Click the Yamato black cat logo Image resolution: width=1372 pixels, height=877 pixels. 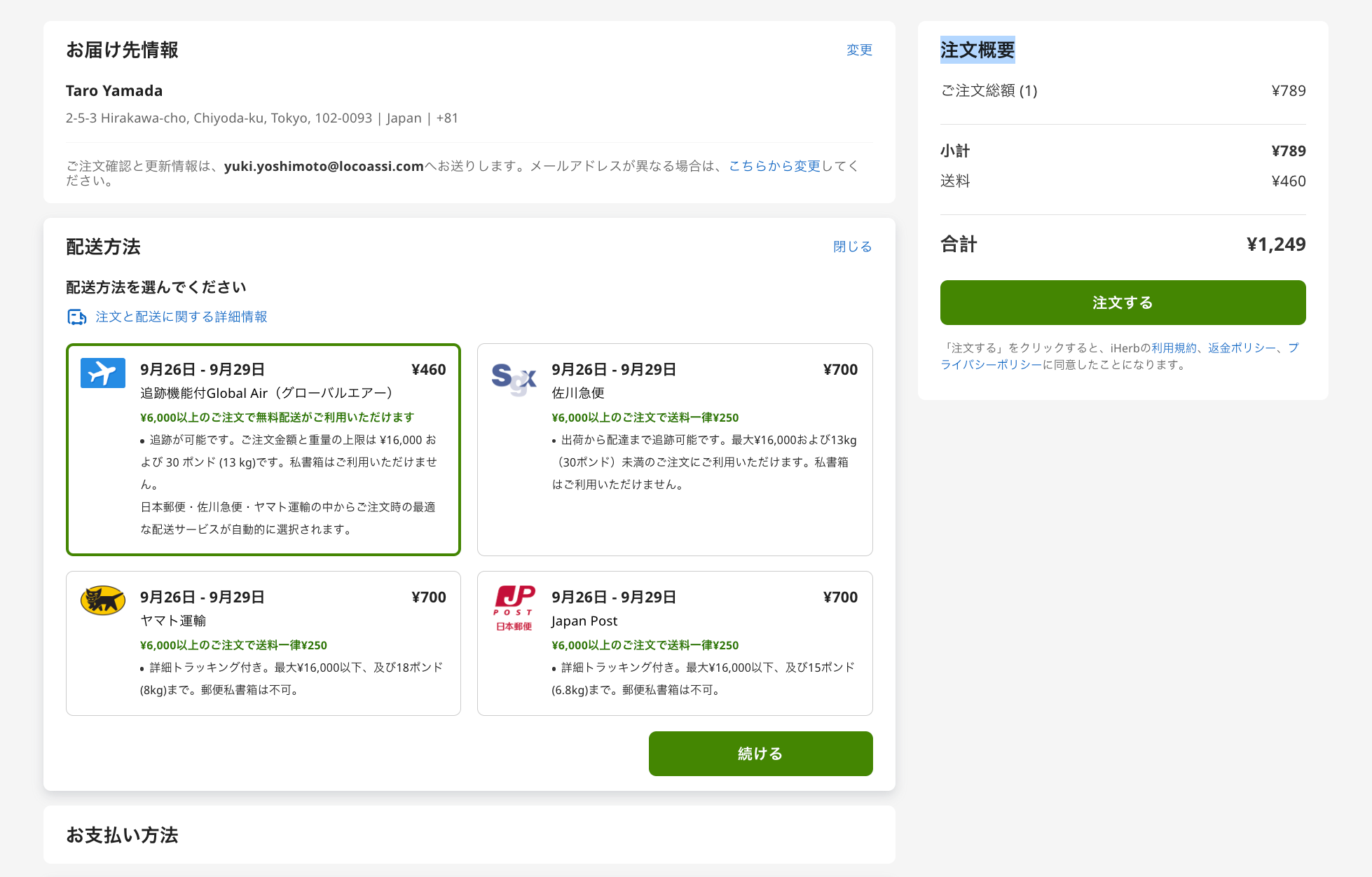click(x=102, y=600)
